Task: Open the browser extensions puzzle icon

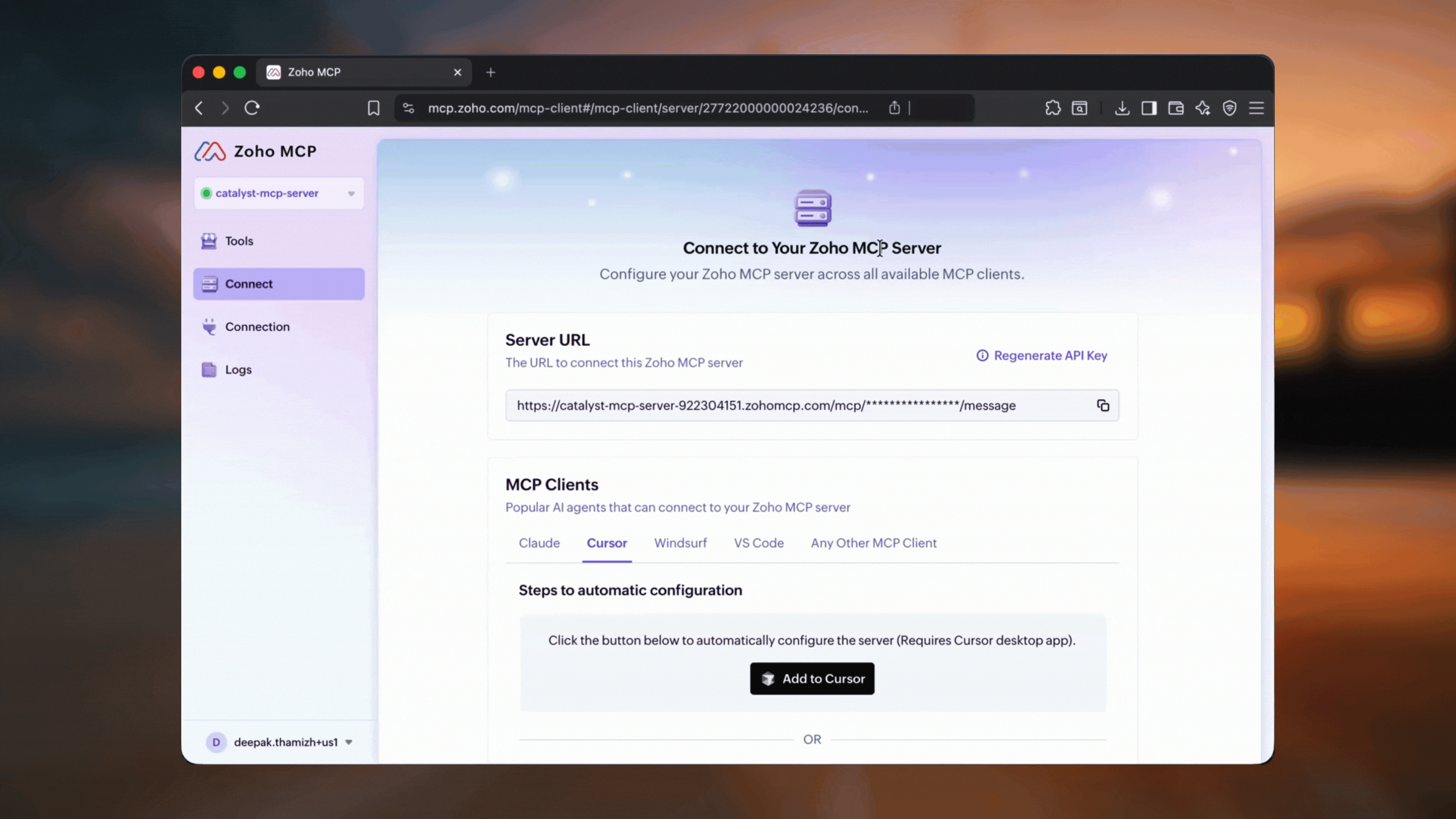Action: coord(1053,108)
